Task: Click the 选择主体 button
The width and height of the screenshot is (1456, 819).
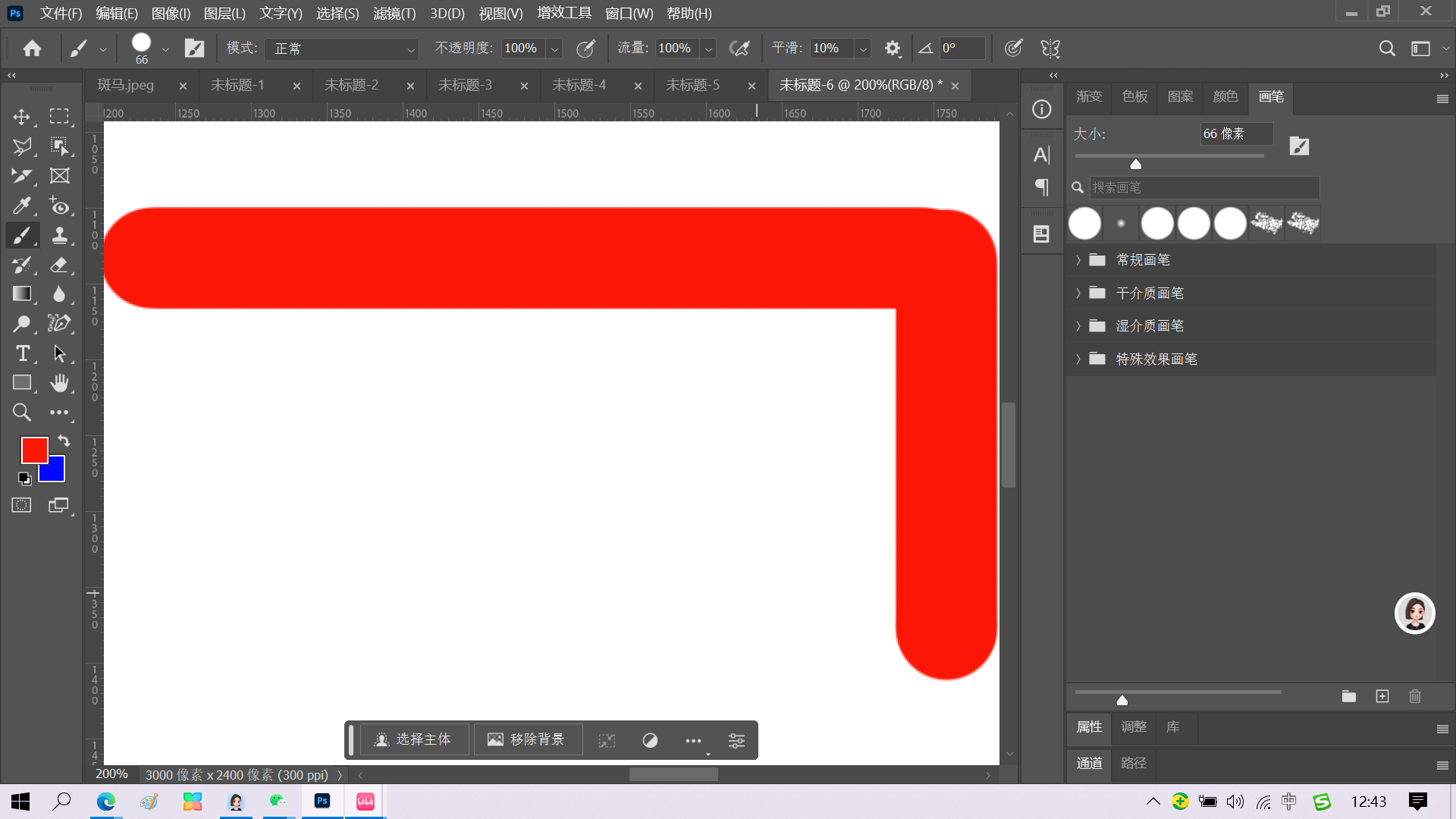Action: [414, 739]
